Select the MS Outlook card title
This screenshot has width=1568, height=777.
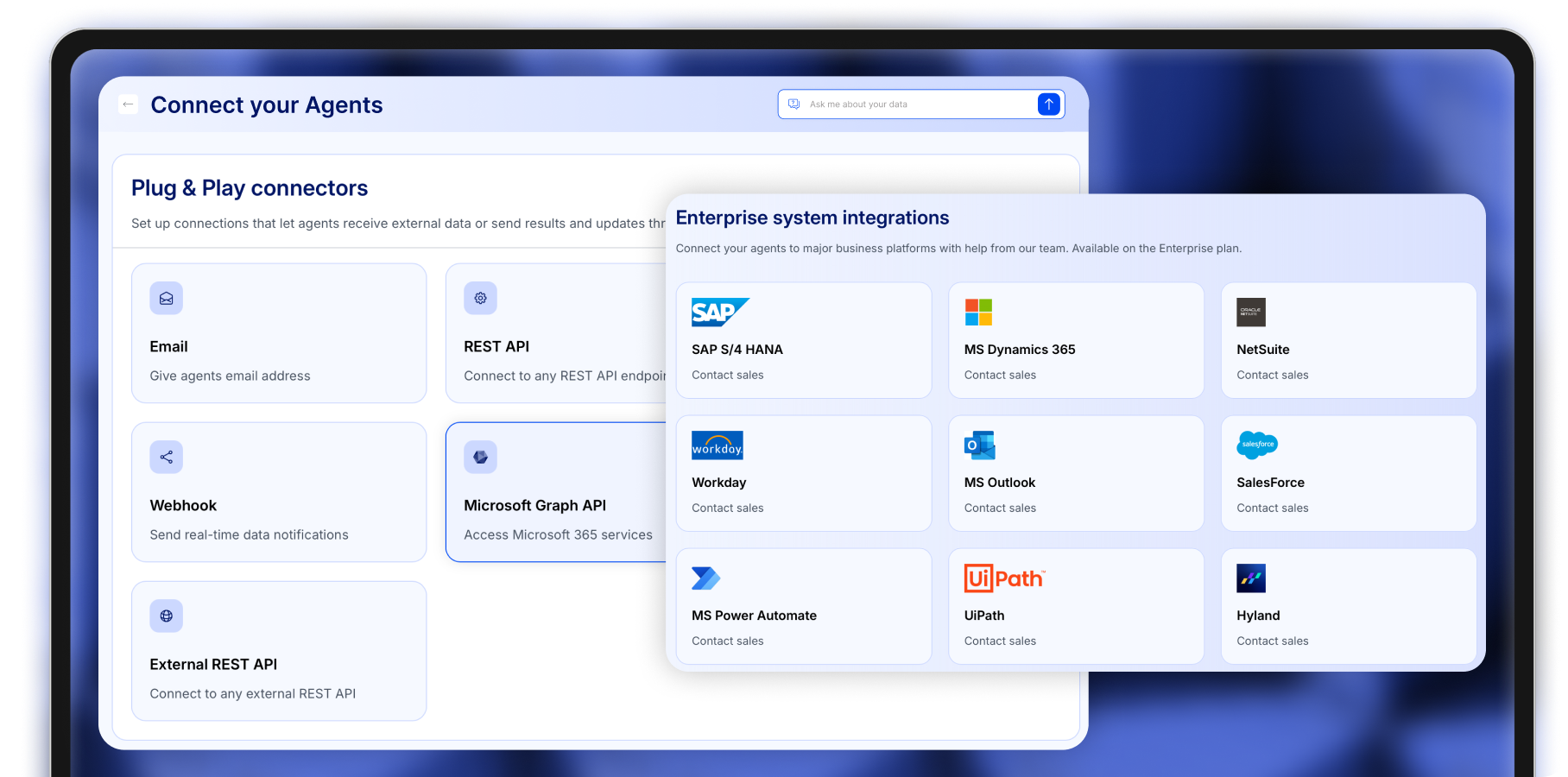[1000, 483]
